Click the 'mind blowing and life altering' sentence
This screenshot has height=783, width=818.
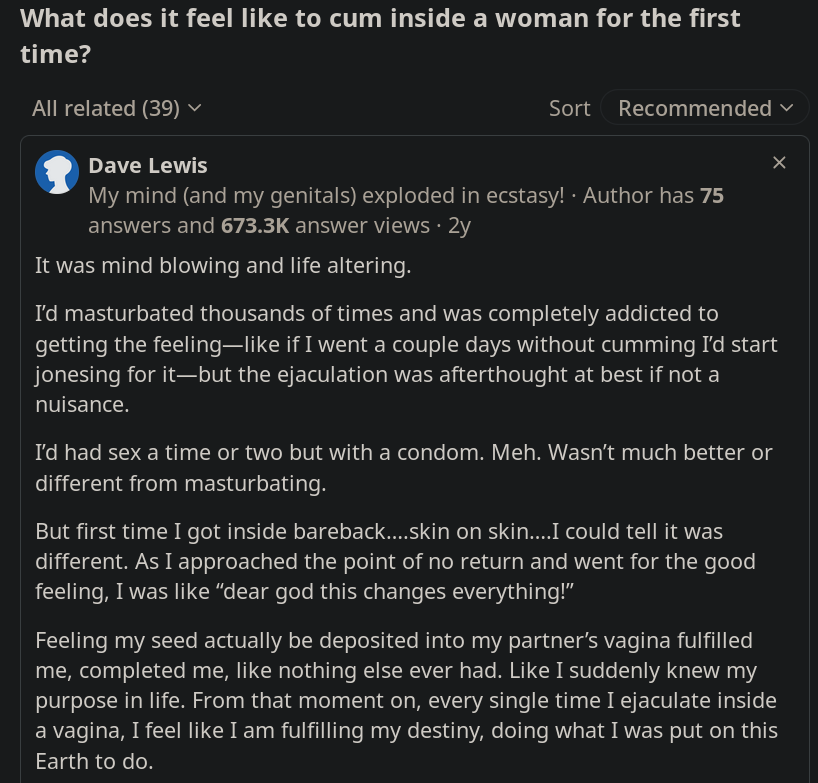pyautogui.click(x=222, y=266)
